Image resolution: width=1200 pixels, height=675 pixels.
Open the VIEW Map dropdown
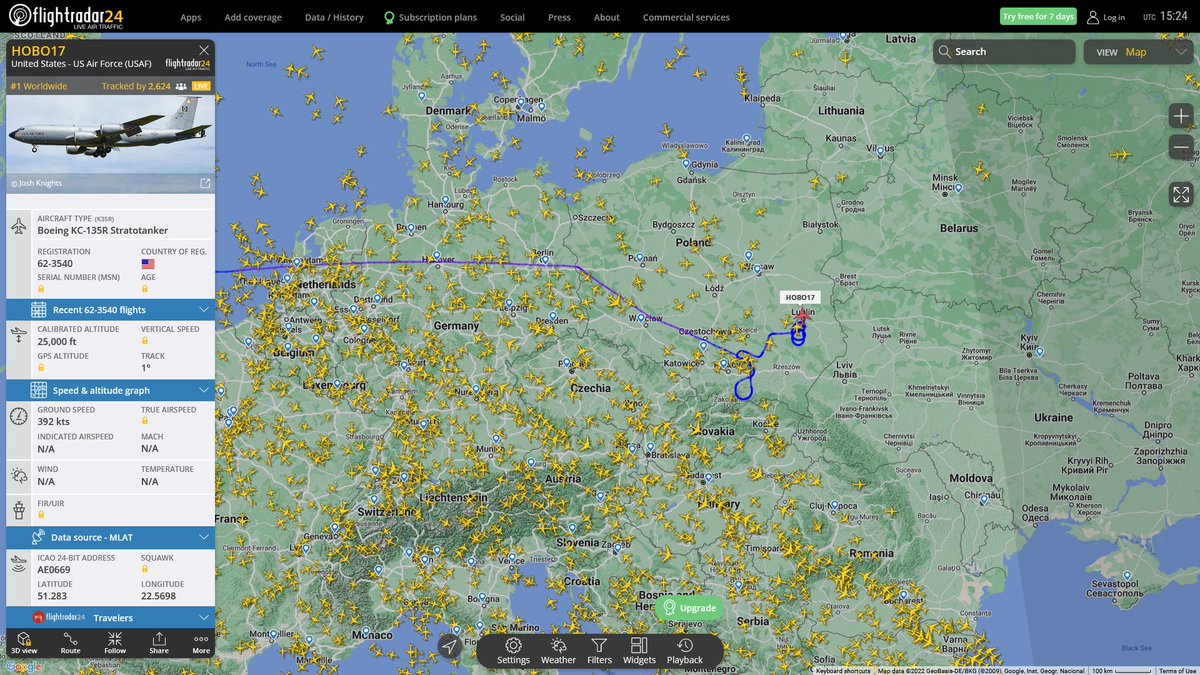click(1138, 52)
